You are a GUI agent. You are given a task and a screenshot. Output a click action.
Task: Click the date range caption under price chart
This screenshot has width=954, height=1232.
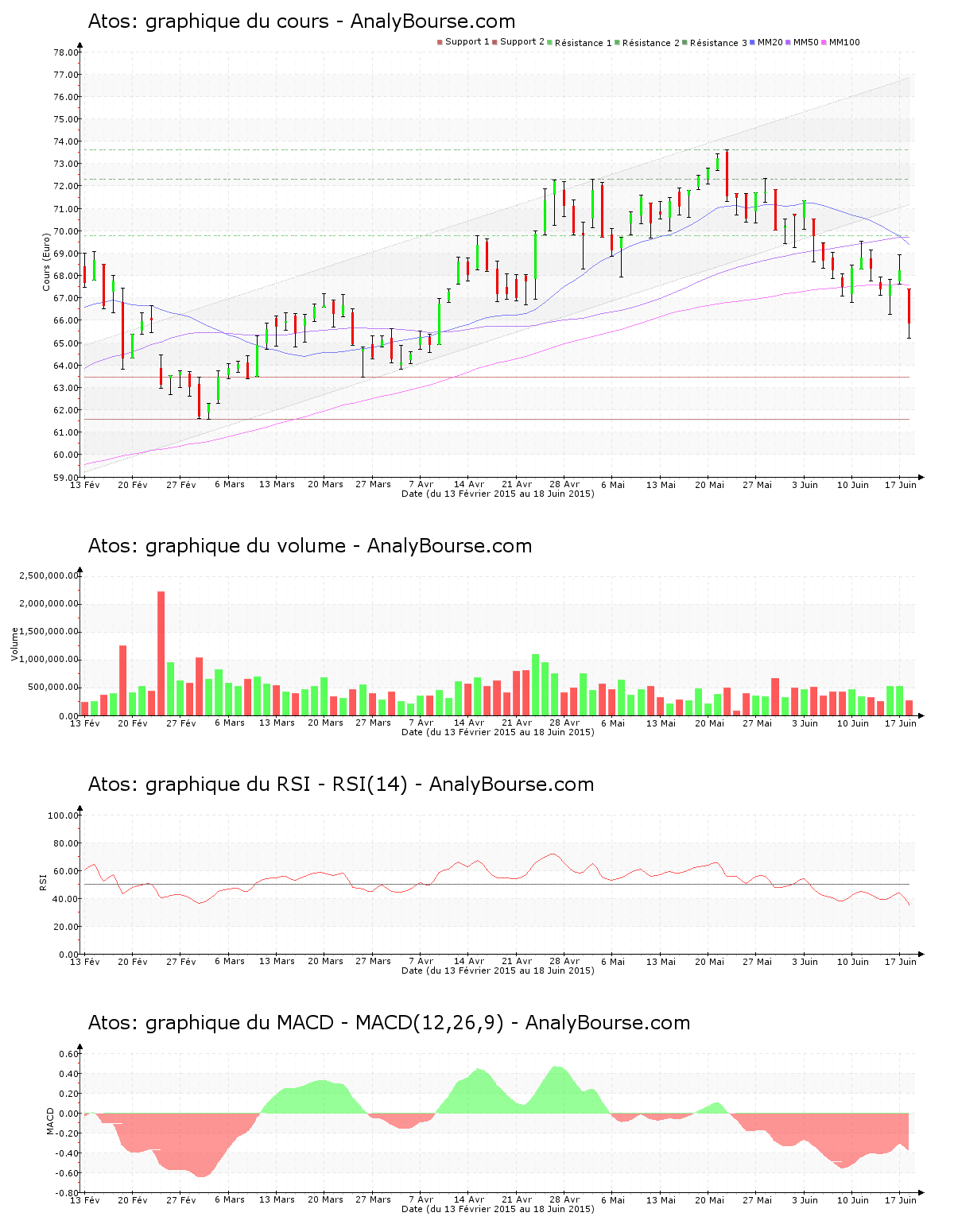pos(498,494)
